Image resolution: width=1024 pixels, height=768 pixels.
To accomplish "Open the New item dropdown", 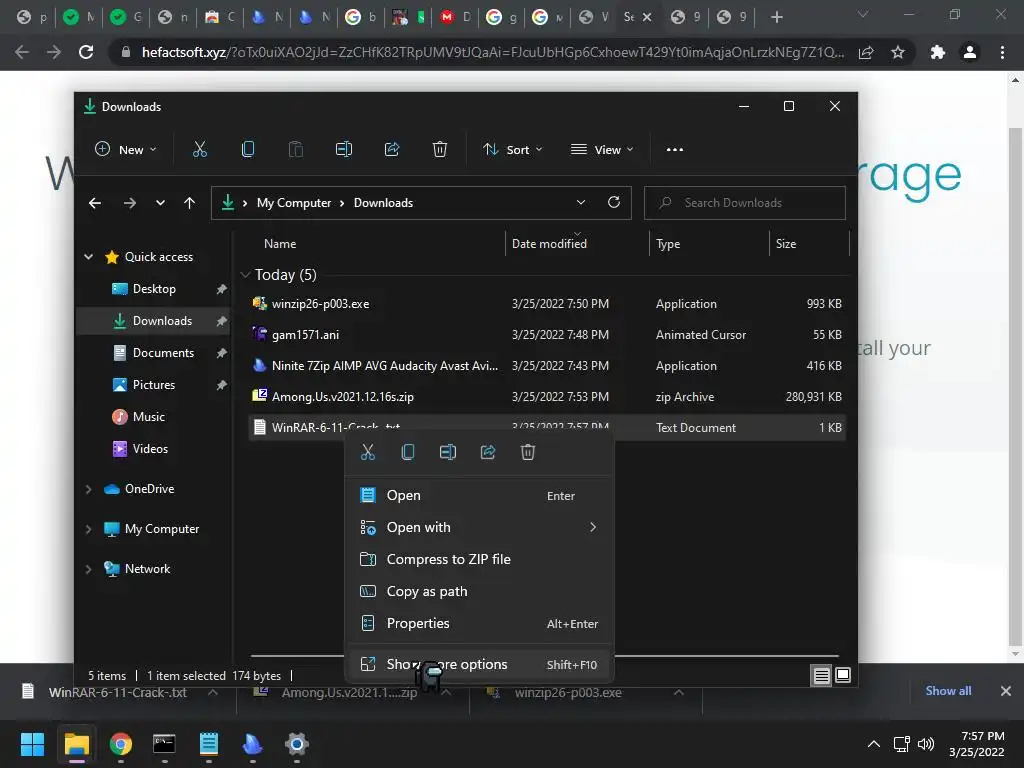I will [126, 150].
